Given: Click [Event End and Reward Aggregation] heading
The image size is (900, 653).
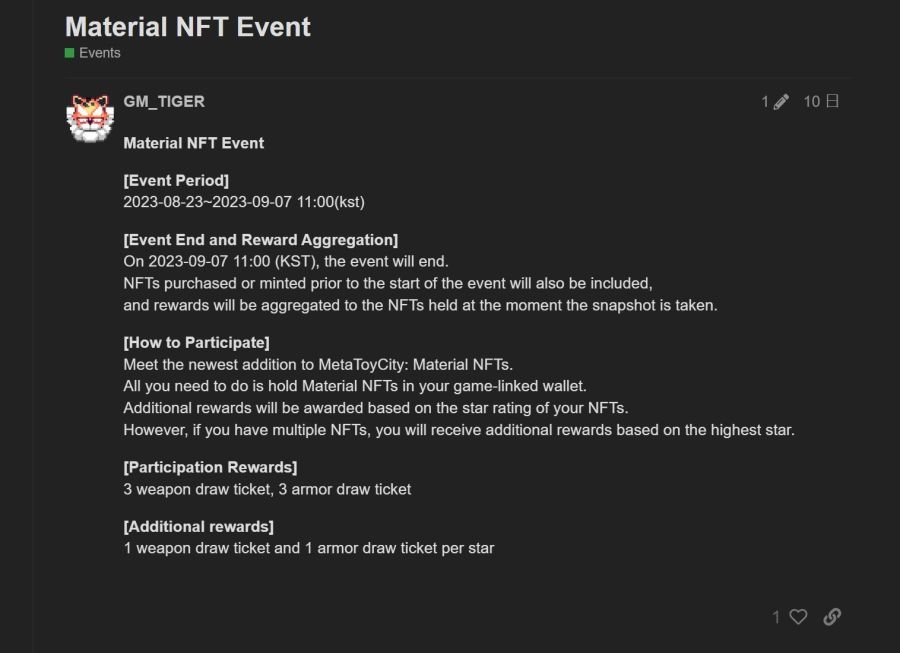Looking at the screenshot, I should click(x=261, y=240).
